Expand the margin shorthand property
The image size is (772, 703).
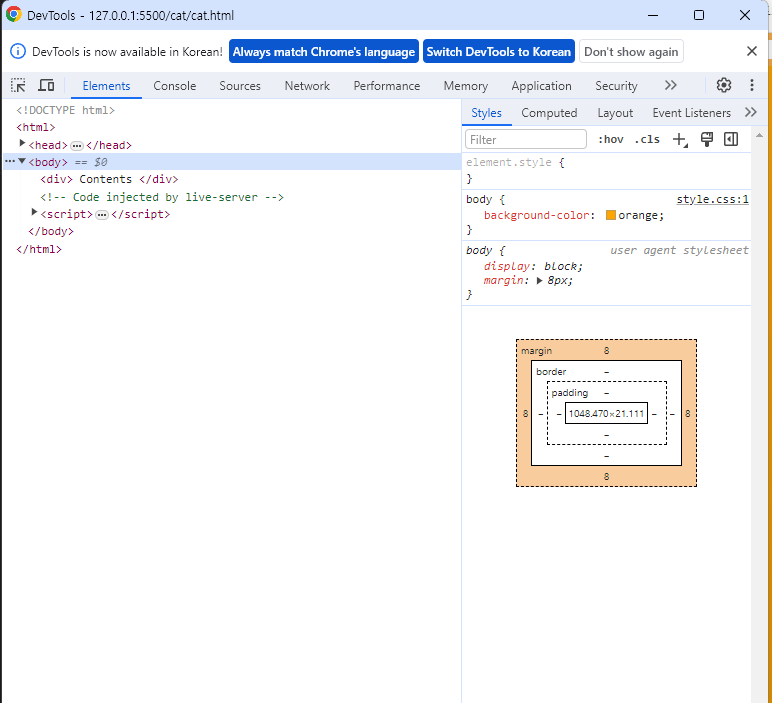[539, 281]
